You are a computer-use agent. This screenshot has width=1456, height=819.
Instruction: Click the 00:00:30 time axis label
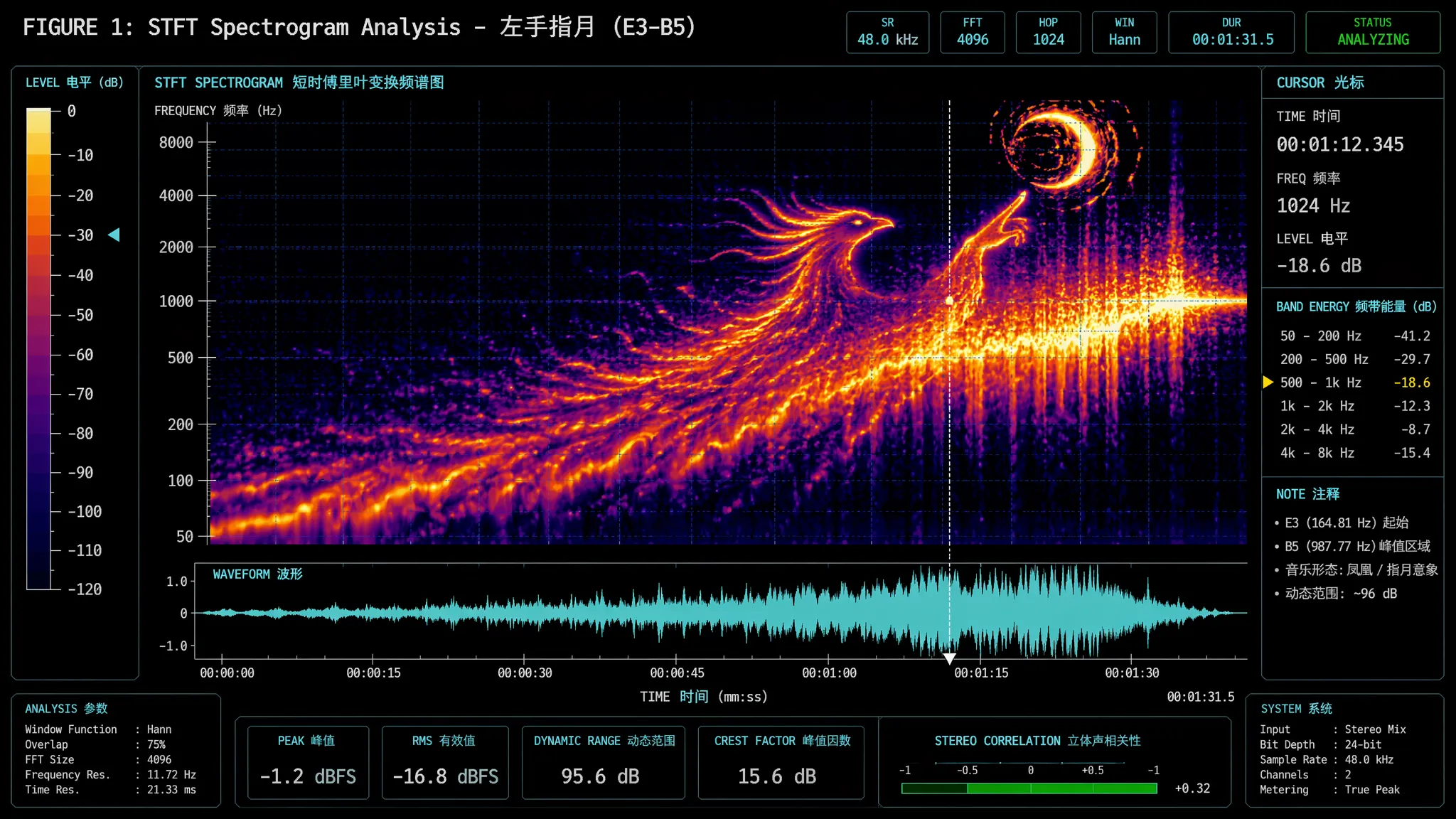(x=525, y=673)
